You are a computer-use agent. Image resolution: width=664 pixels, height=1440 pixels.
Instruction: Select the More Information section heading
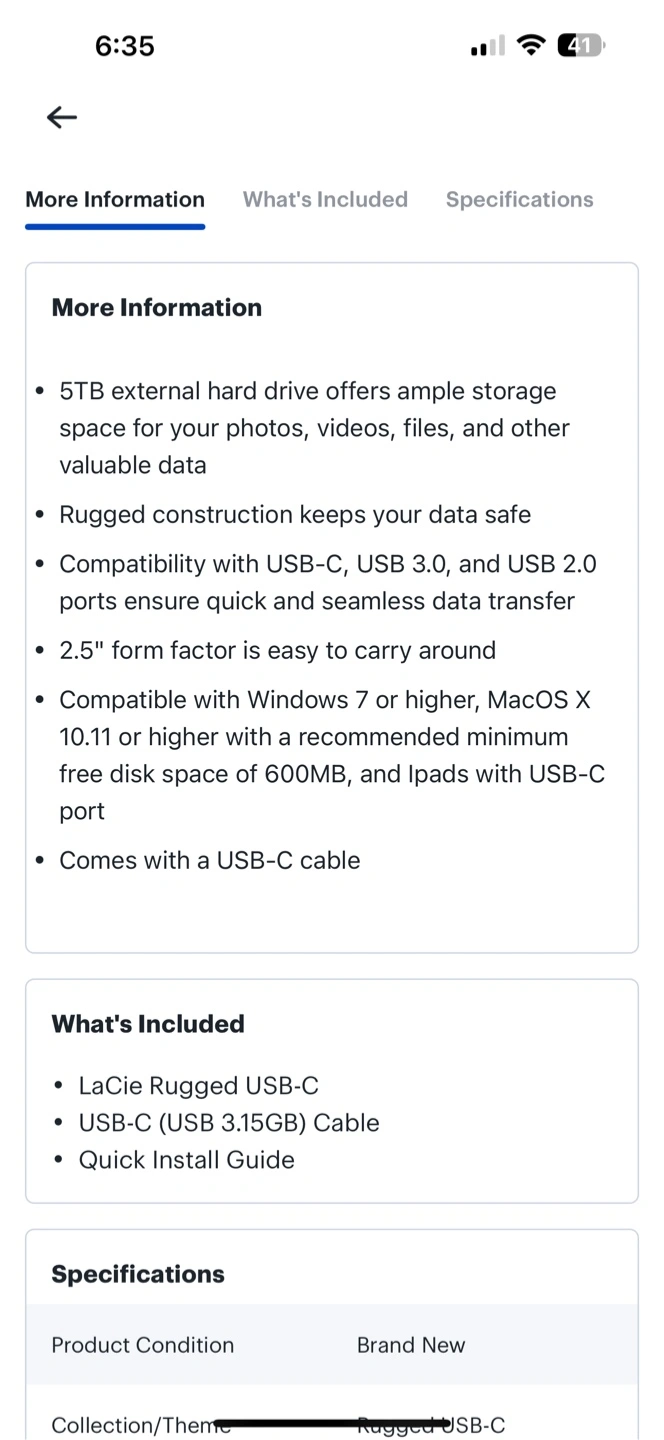tap(157, 307)
